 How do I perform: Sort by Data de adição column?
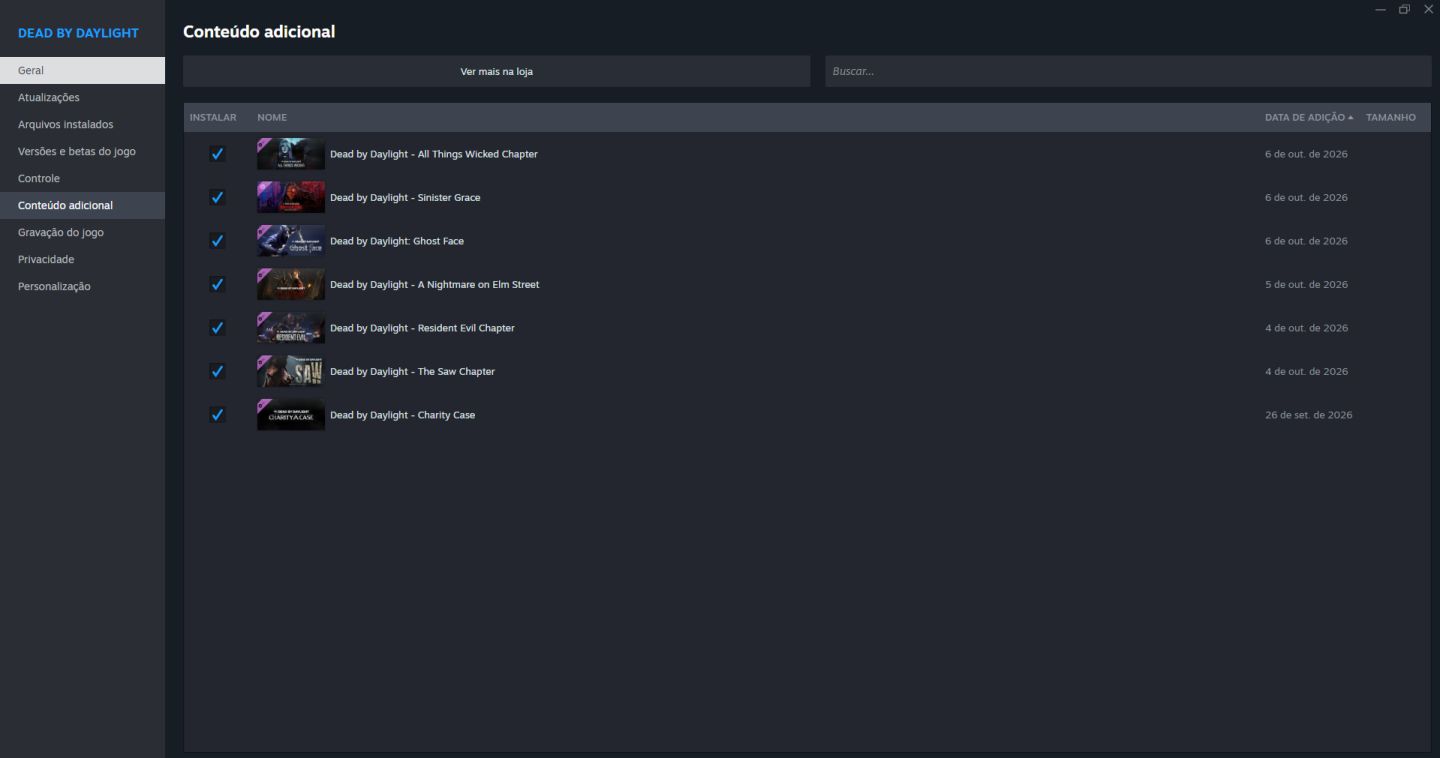[x=1308, y=117]
